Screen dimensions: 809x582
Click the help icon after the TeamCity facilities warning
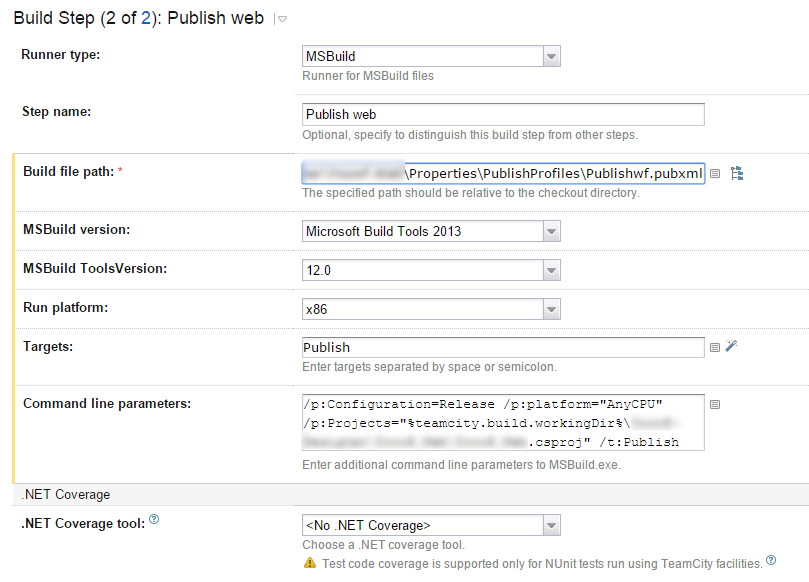771,561
